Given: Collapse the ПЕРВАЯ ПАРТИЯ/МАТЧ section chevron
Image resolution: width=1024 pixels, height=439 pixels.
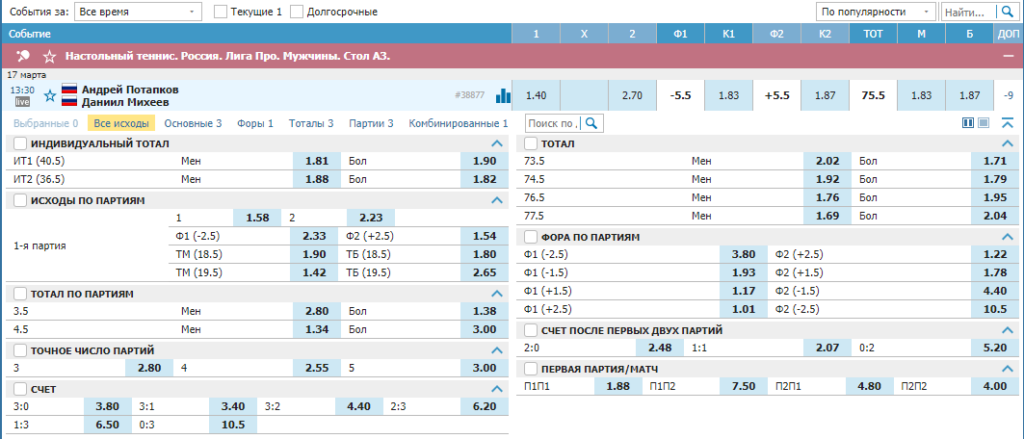Looking at the screenshot, I should click(1008, 369).
